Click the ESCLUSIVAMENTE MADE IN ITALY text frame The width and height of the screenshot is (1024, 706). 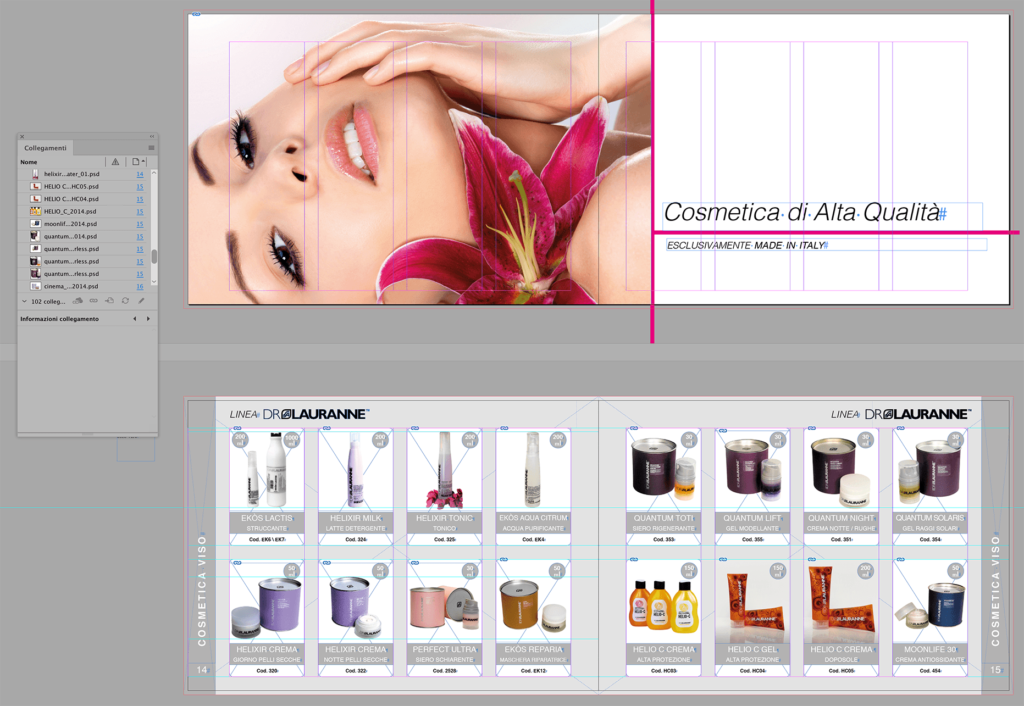click(826, 245)
